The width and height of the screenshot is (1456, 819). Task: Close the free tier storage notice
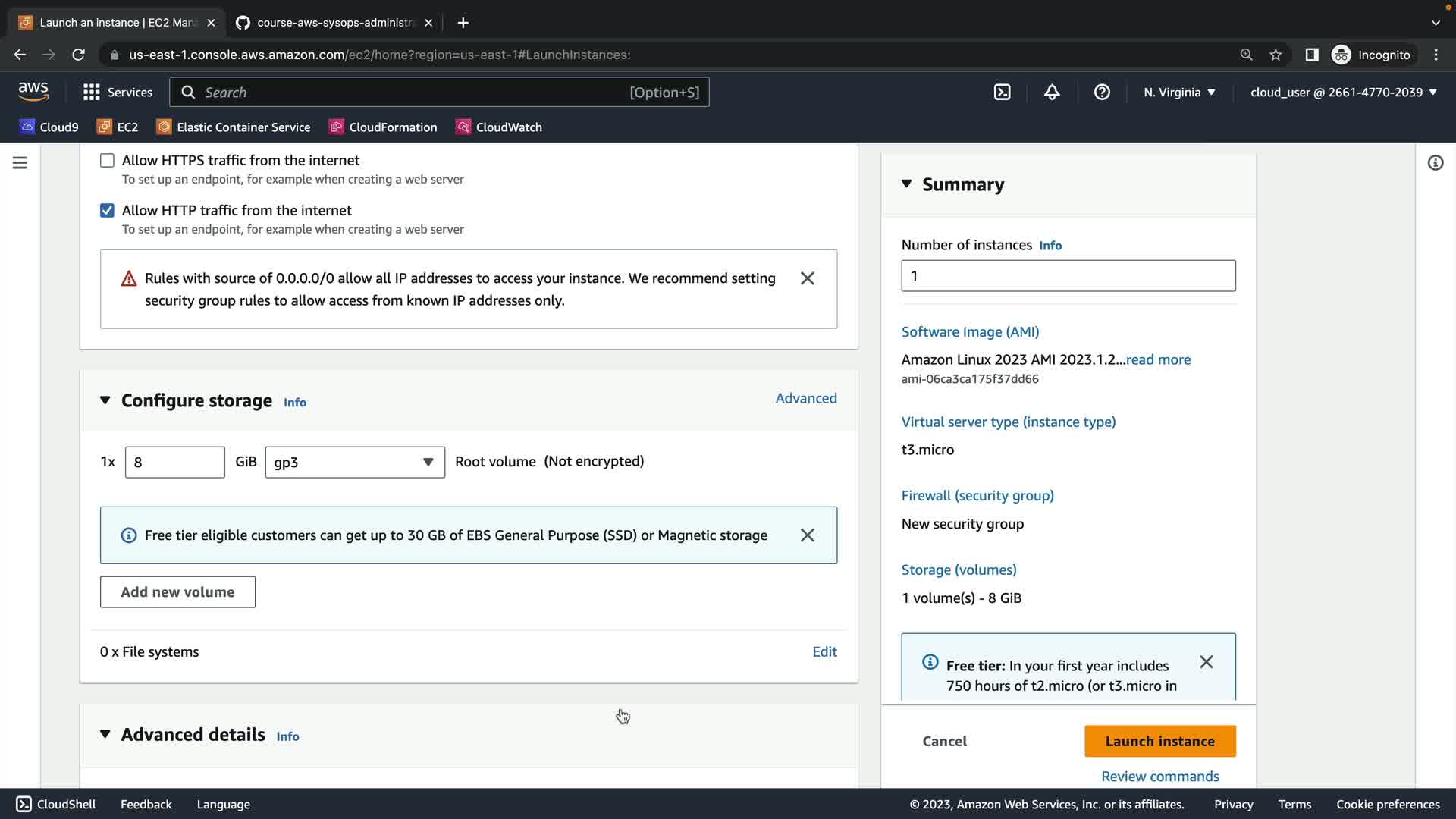[x=807, y=535]
